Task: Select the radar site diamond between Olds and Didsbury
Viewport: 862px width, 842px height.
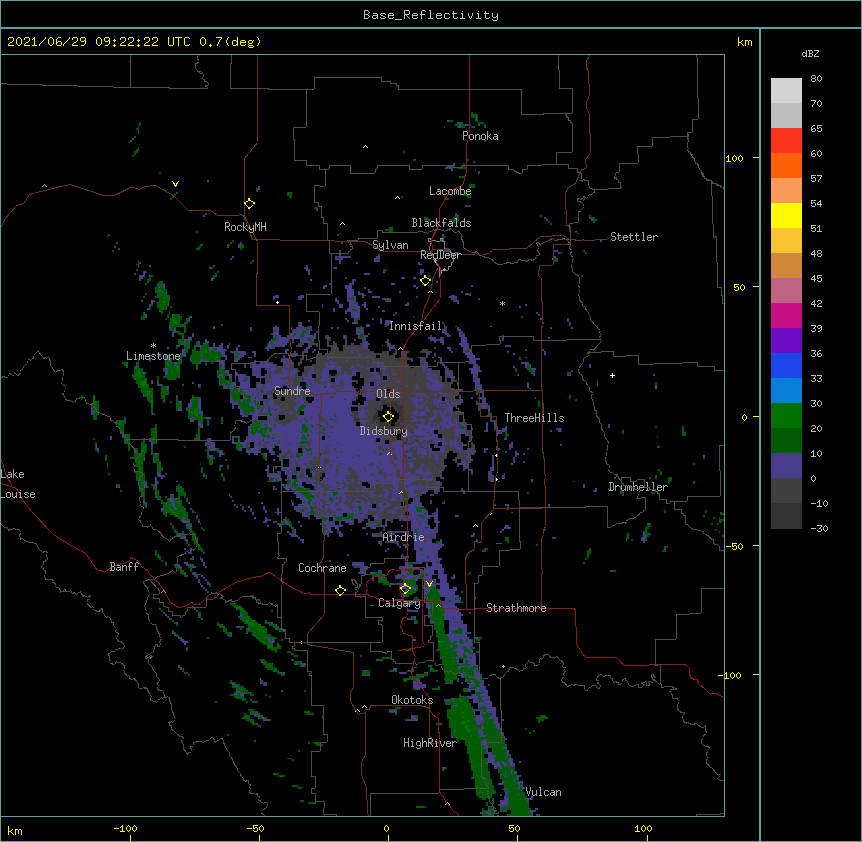Action: tap(388, 416)
